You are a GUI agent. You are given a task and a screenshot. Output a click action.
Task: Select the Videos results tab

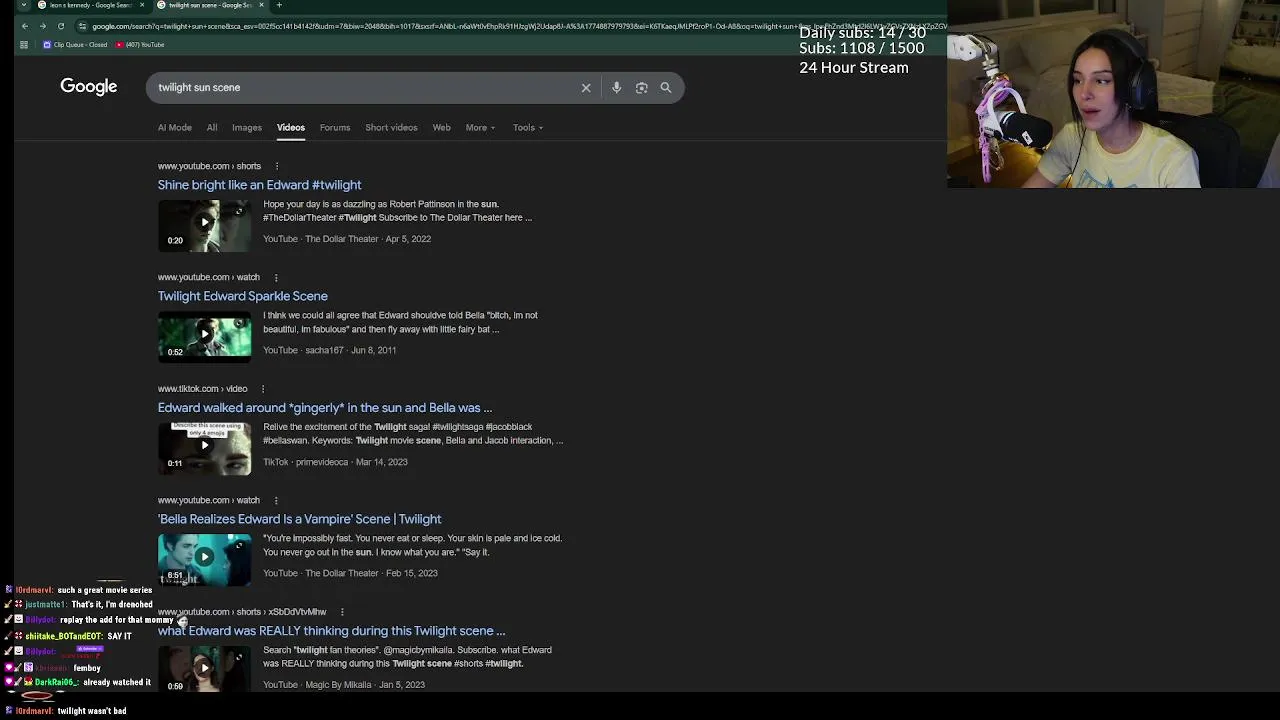click(x=291, y=128)
